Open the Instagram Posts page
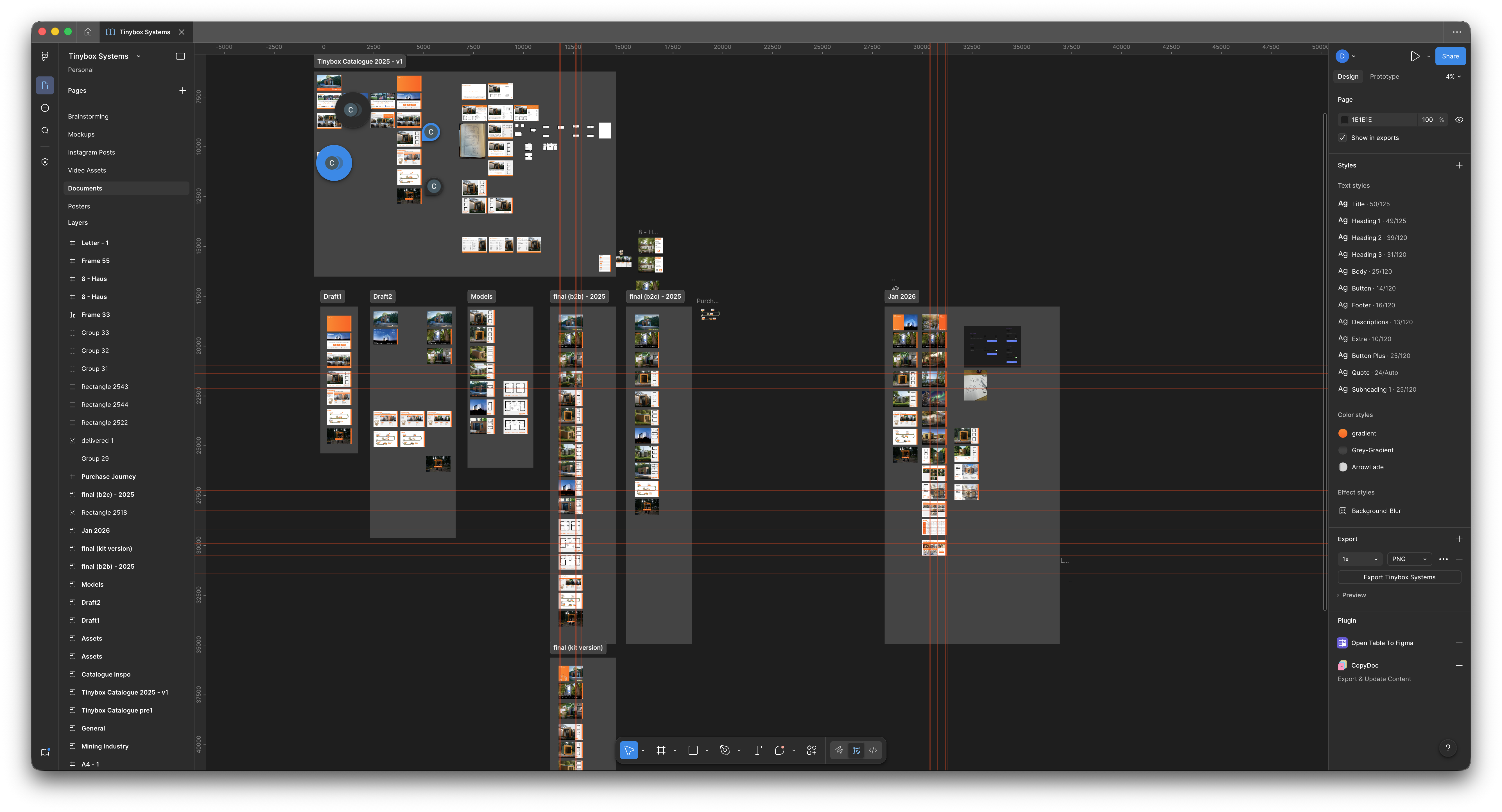The image size is (1502, 812). (x=92, y=152)
